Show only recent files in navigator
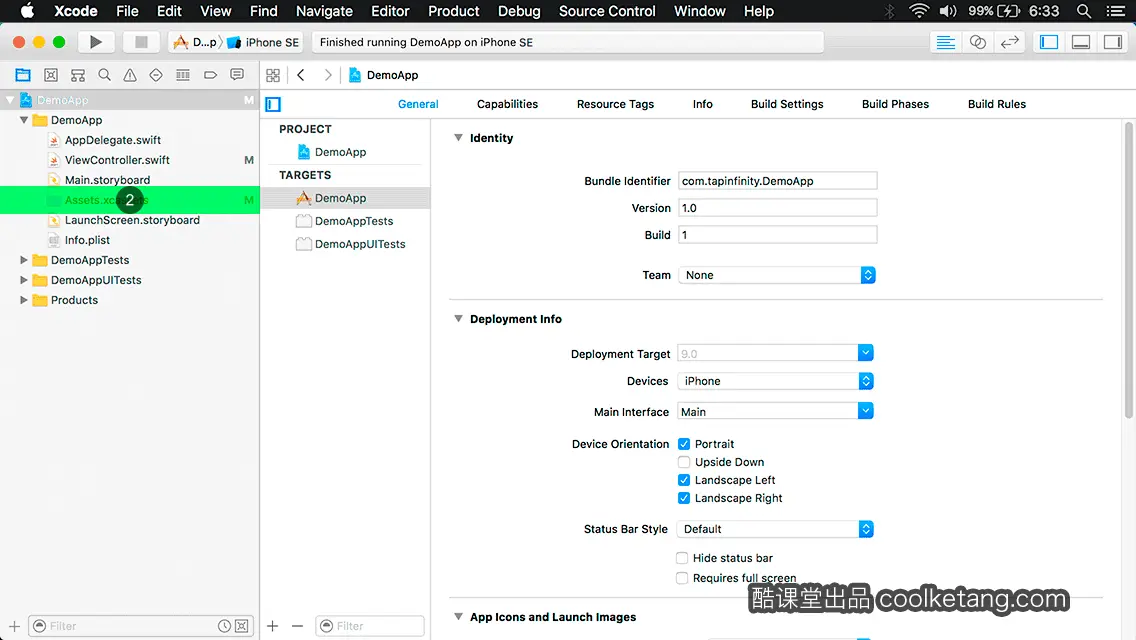Viewport: 1136px width, 640px height. click(225, 626)
